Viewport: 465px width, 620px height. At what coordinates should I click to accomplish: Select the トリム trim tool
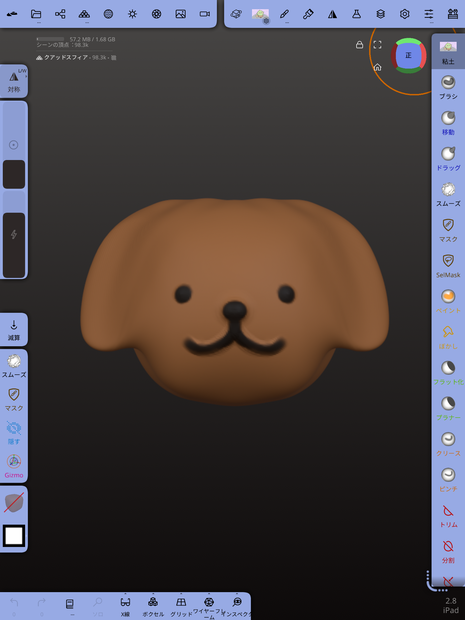[x=448, y=516]
